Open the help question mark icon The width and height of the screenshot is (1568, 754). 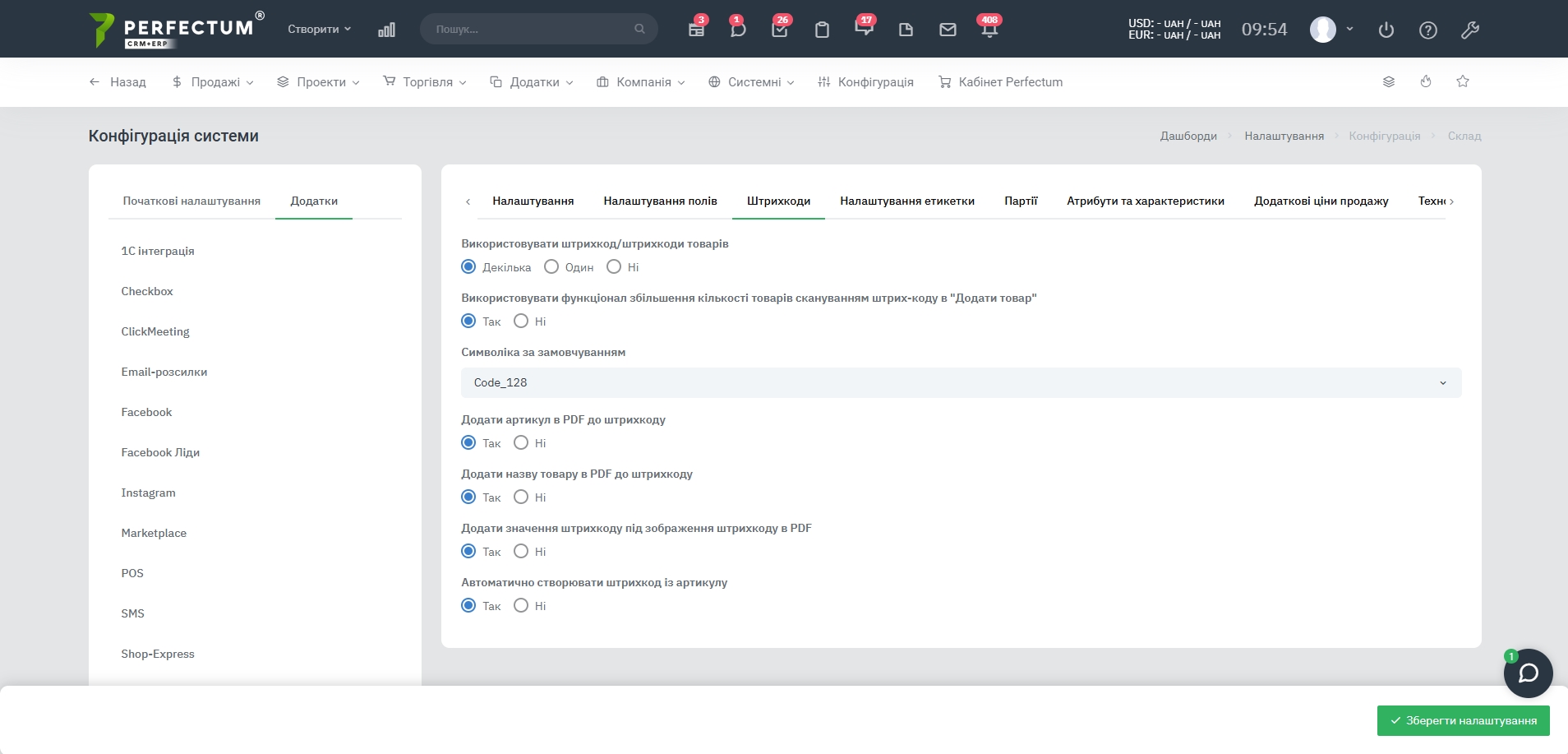tap(1428, 30)
